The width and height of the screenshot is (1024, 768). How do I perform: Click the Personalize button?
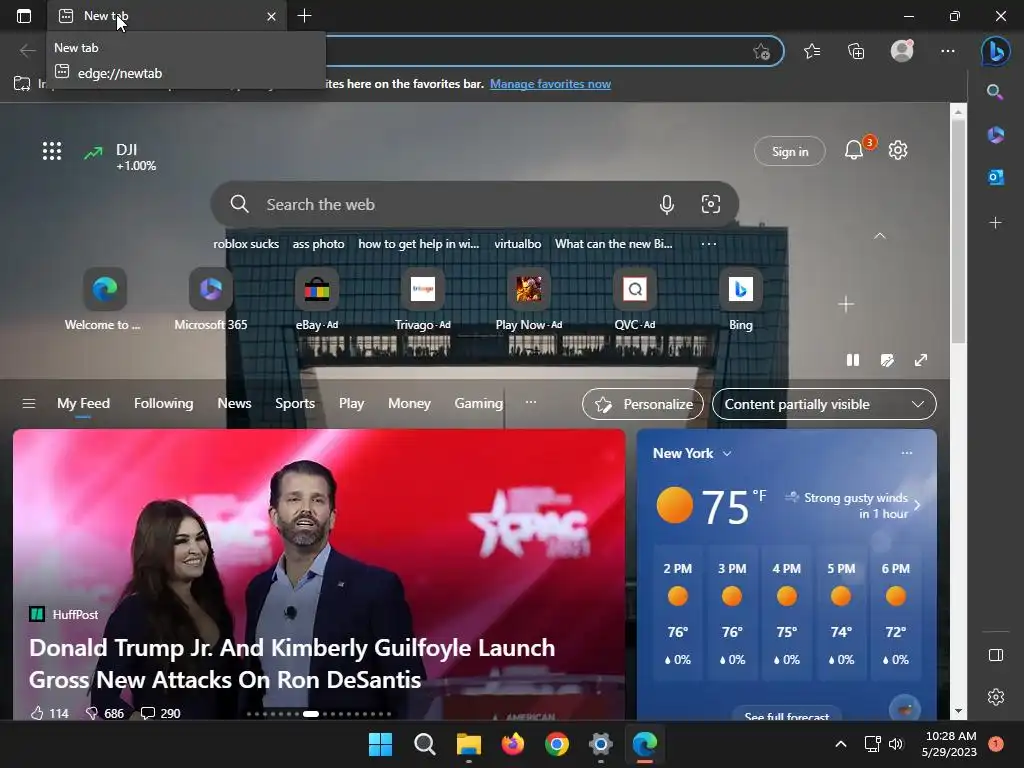tap(643, 404)
